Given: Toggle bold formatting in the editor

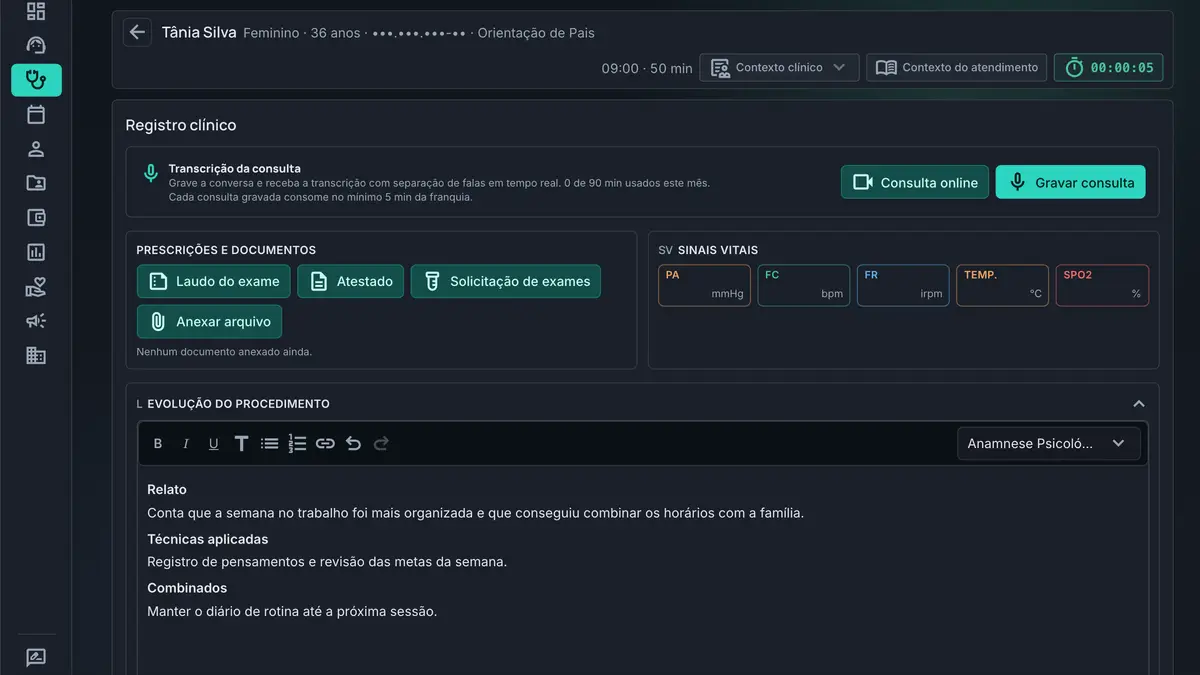Looking at the screenshot, I should (158, 444).
